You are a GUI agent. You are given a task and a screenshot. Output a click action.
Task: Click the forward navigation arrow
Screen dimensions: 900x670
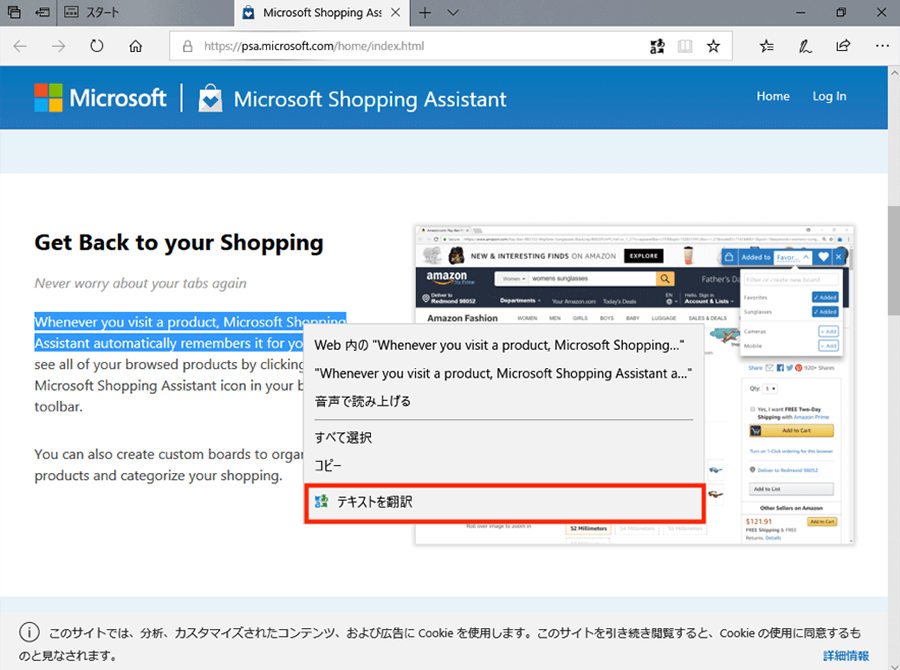[58, 46]
